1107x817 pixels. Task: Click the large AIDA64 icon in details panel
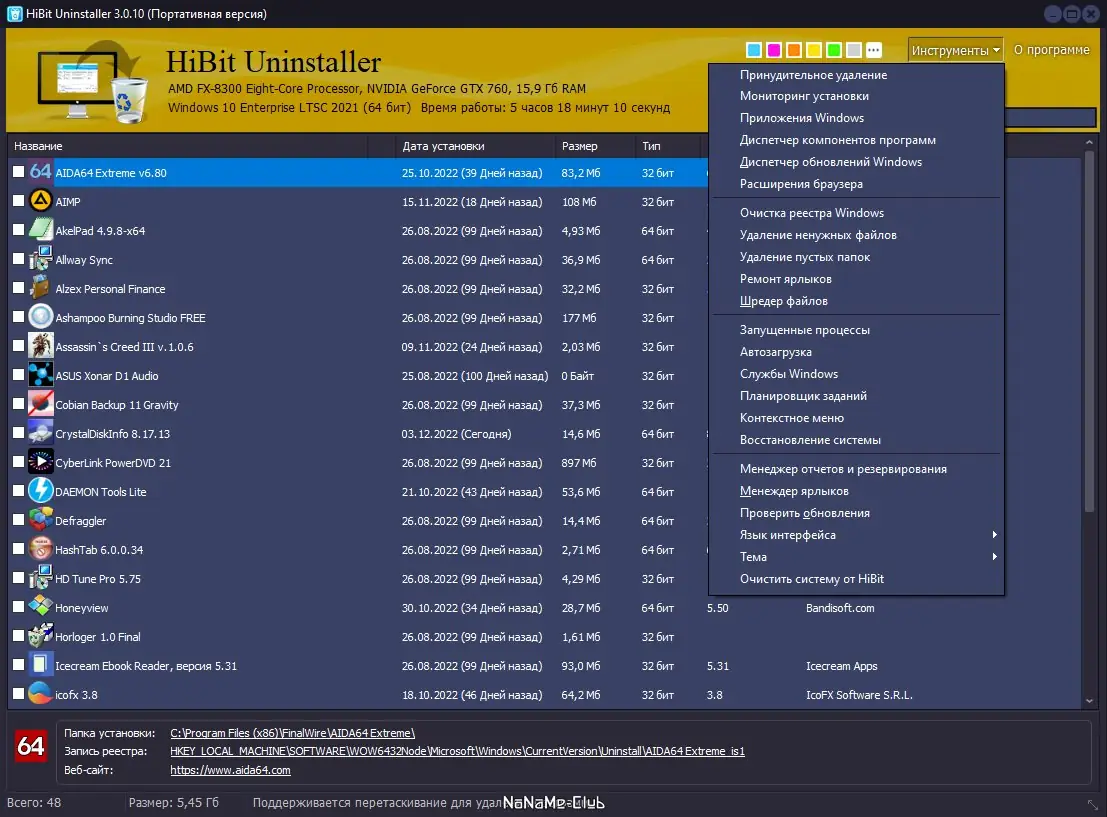(x=31, y=746)
